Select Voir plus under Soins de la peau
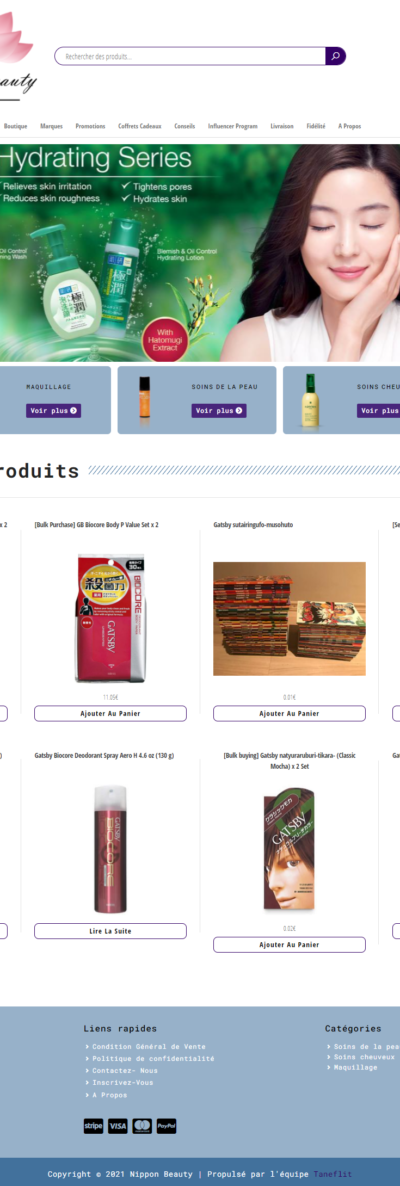The width and height of the screenshot is (400, 1186). coord(219,411)
